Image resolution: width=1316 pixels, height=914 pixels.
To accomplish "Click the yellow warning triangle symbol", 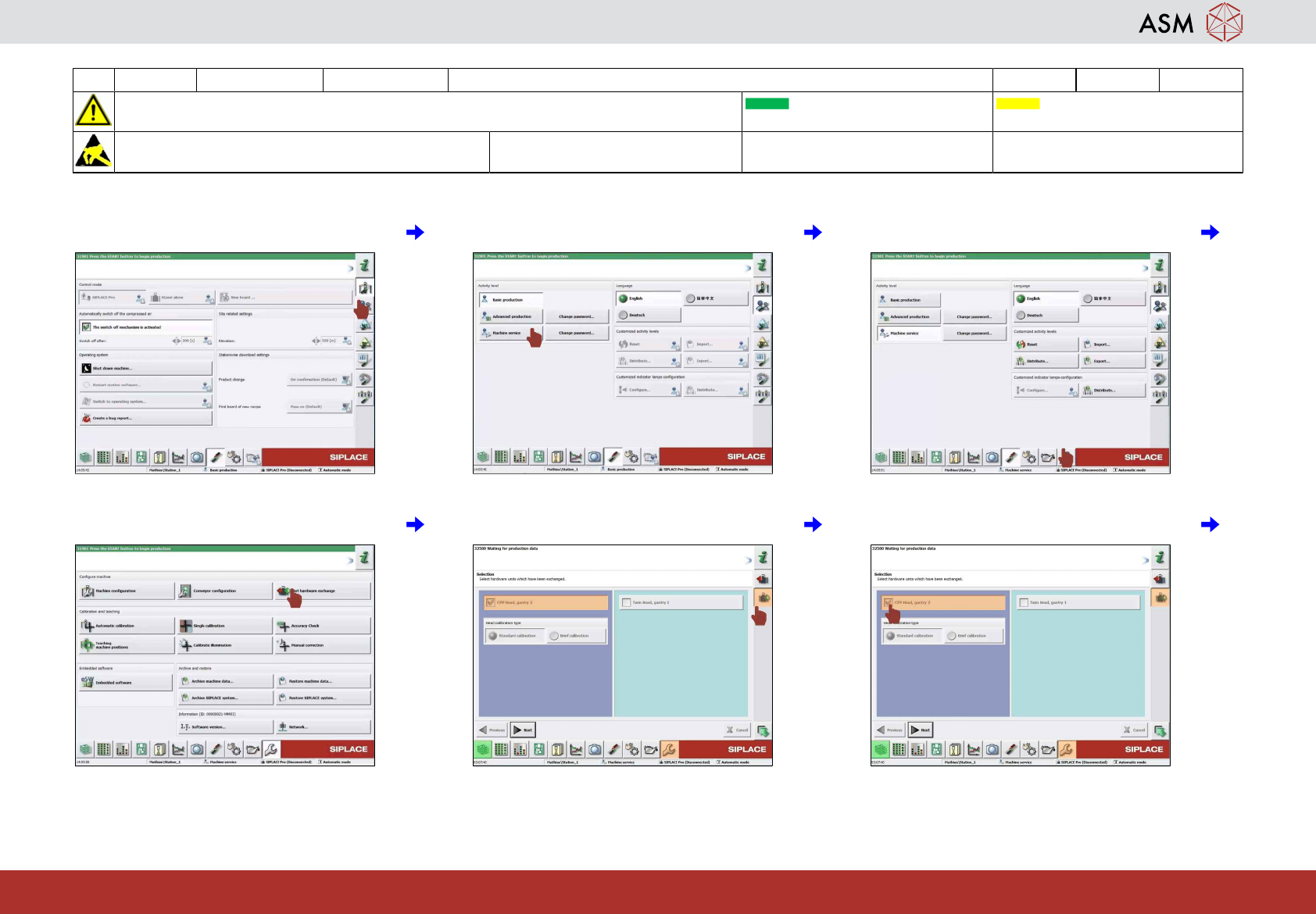I will (93, 110).
